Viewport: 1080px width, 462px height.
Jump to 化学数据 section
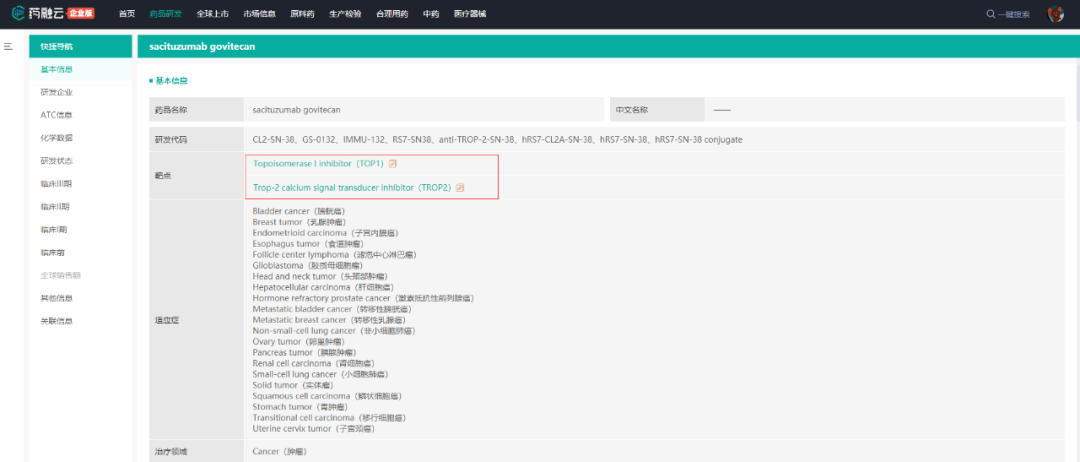click(56, 138)
